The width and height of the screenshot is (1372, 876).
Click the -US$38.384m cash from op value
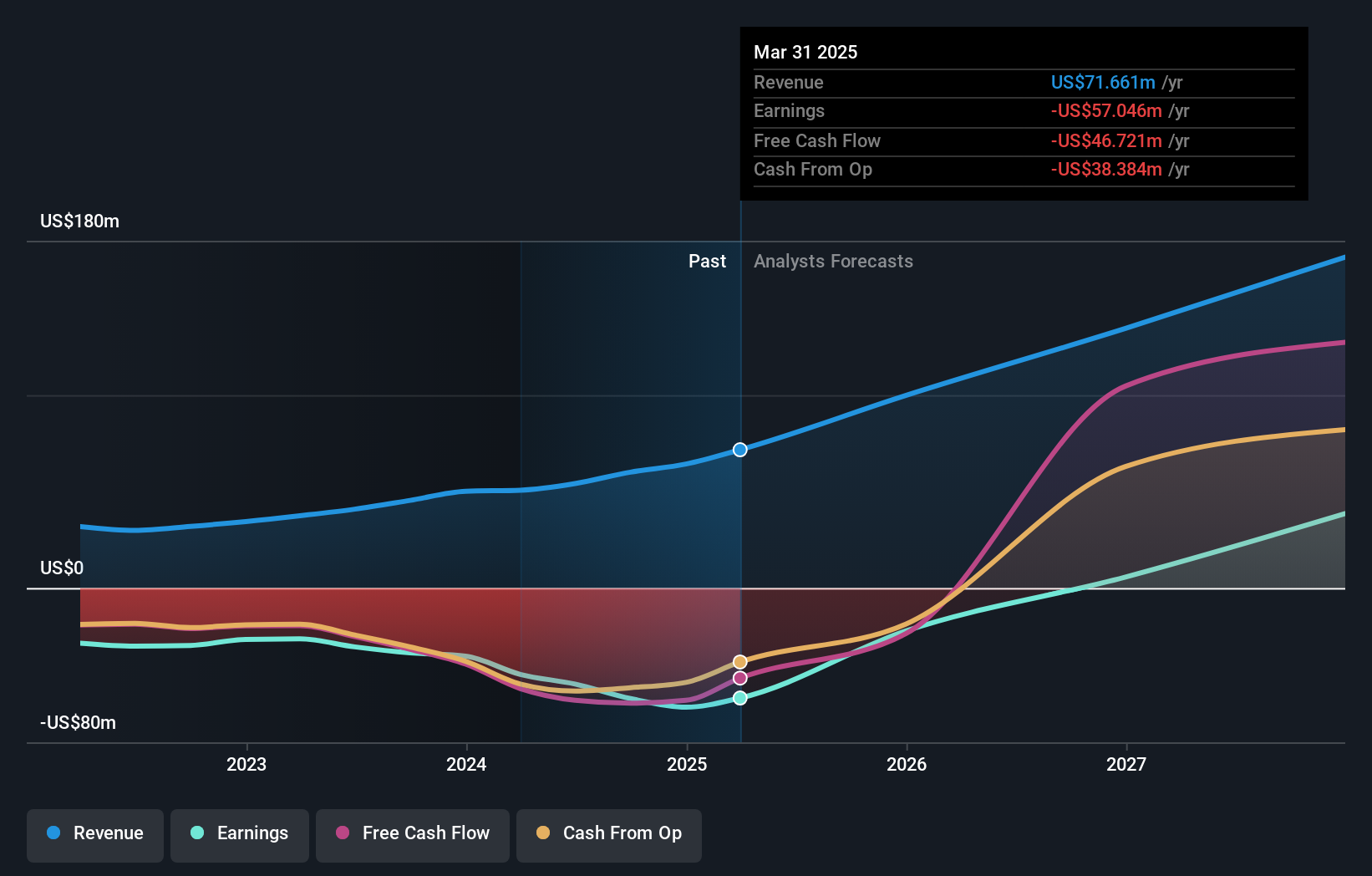[1106, 169]
